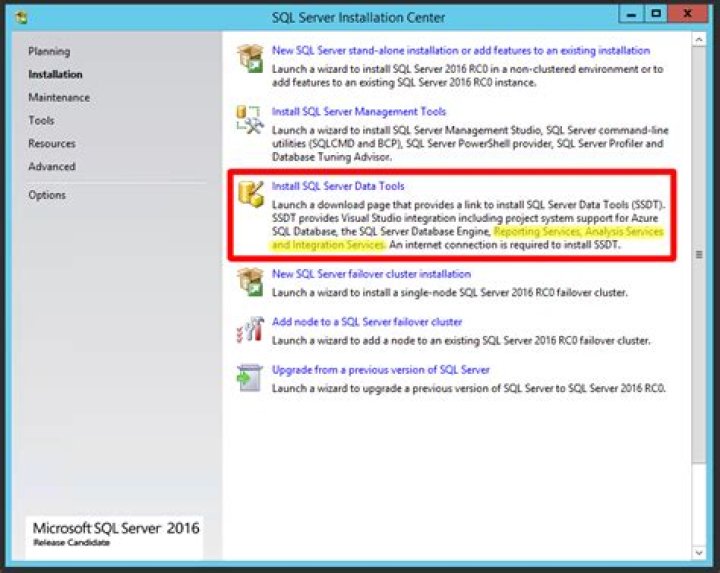Click the 'SQL Server Installation Center' title text
Viewport: 720px width, 573px height.
(x=358, y=17)
